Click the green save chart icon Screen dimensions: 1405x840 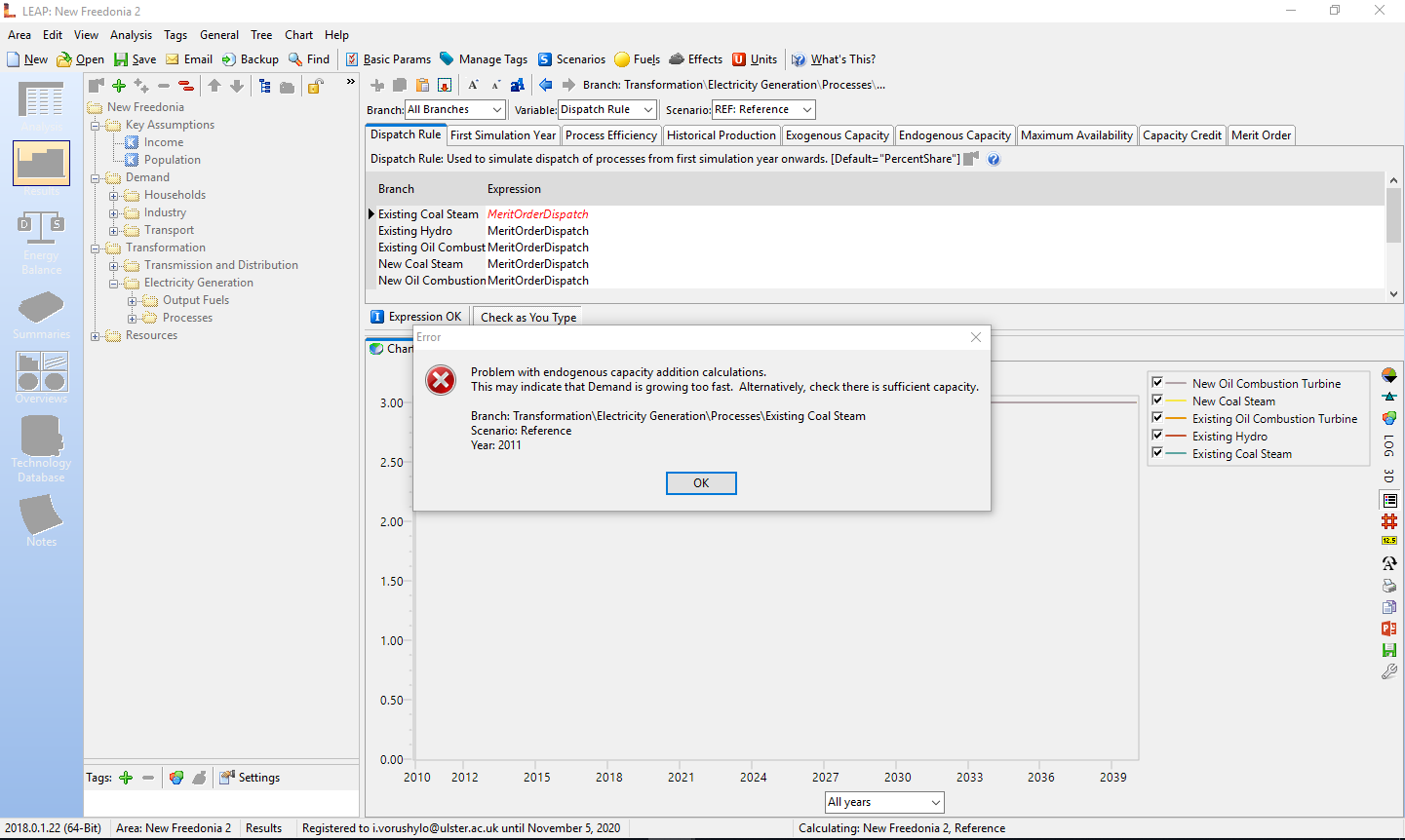tap(1389, 650)
